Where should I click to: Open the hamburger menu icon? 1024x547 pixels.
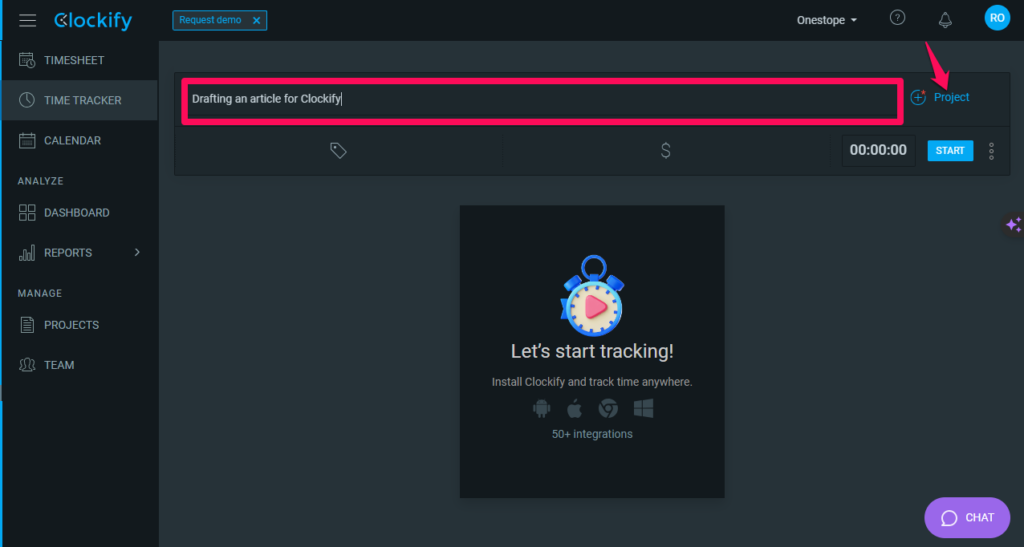tap(27, 20)
